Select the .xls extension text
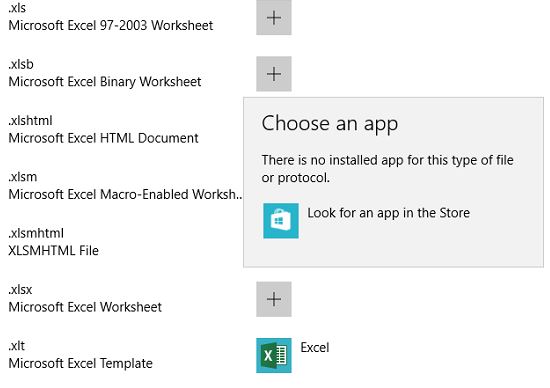The height and width of the screenshot is (388, 550). pos(17,8)
